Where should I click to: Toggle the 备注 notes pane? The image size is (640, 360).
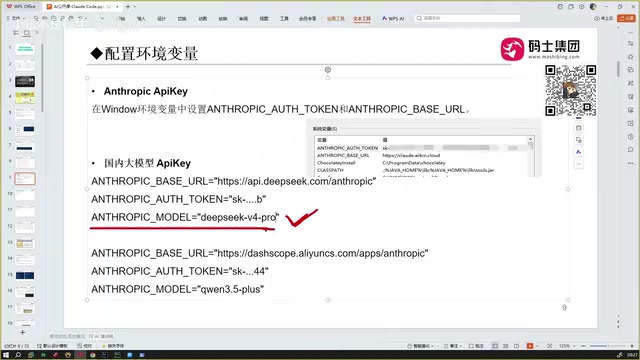click(x=453, y=346)
